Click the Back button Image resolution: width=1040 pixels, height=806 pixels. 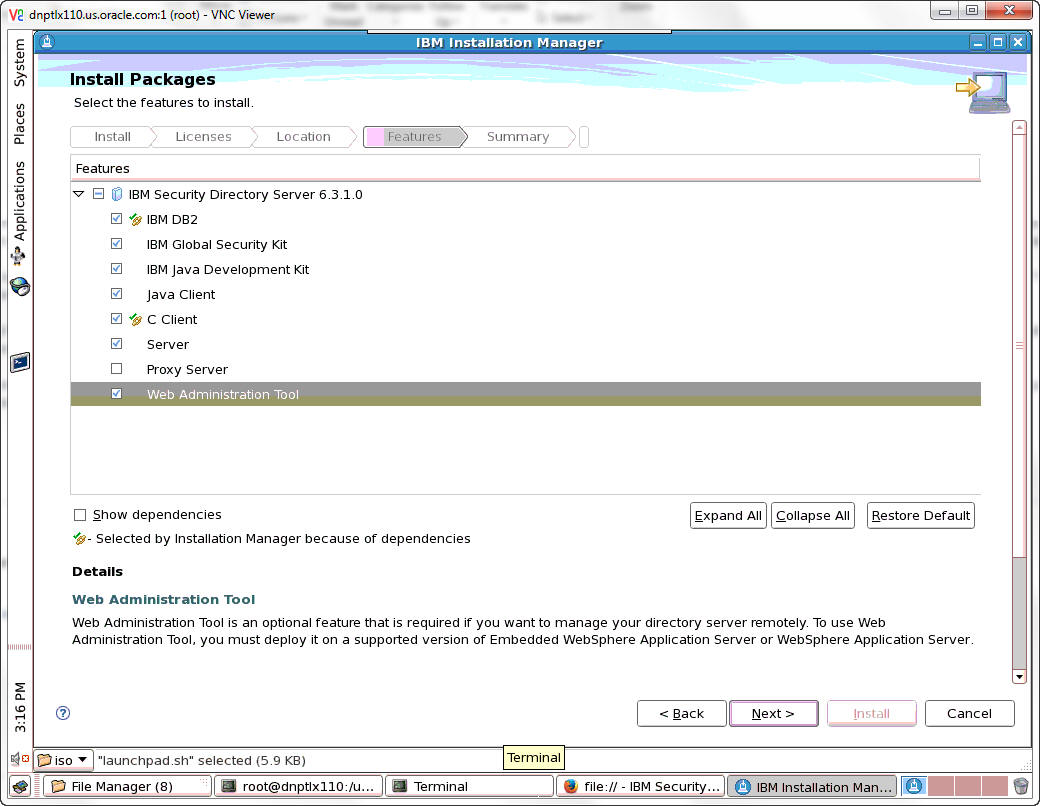tap(681, 714)
